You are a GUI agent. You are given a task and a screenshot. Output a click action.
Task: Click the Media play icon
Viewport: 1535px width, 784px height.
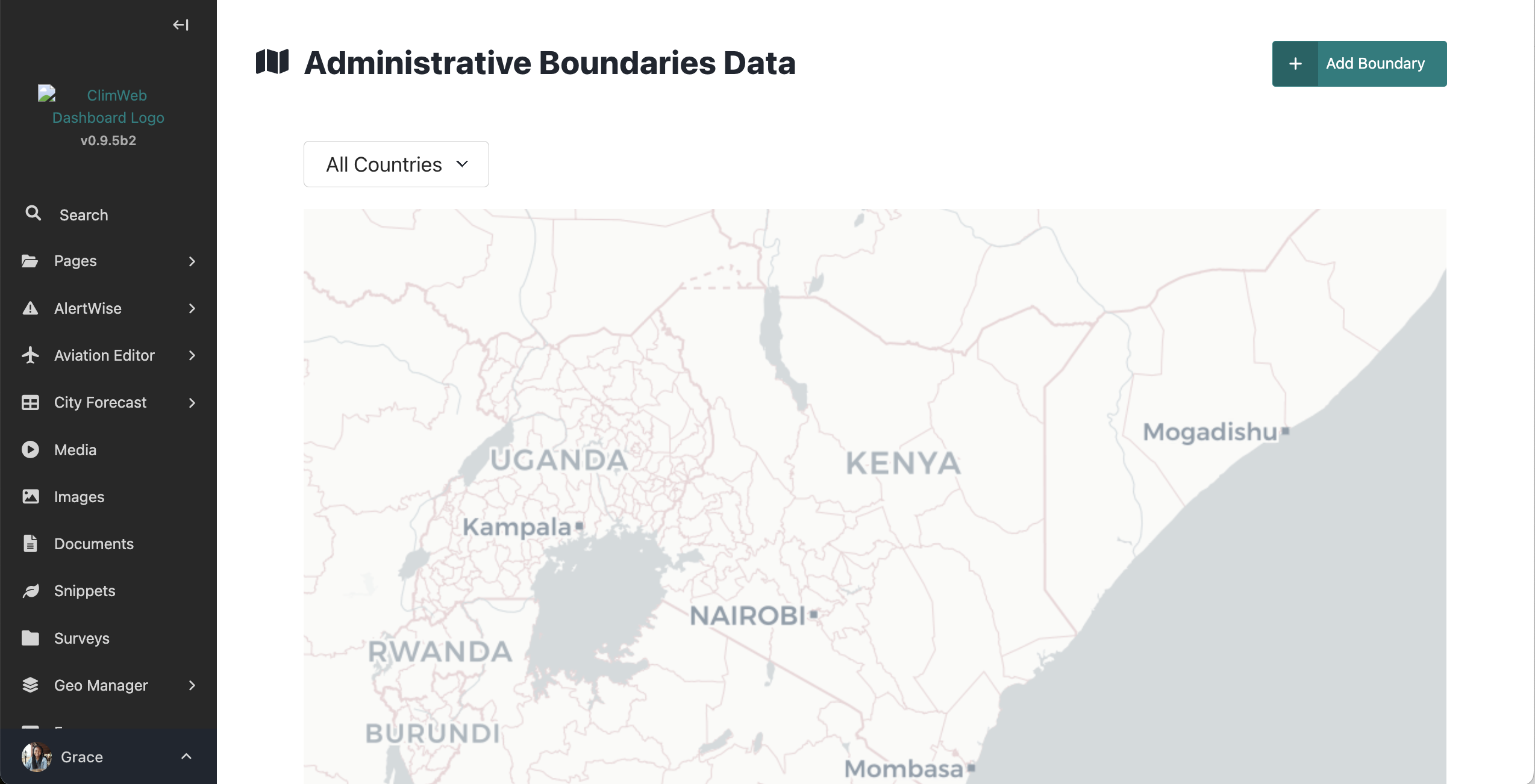click(30, 450)
